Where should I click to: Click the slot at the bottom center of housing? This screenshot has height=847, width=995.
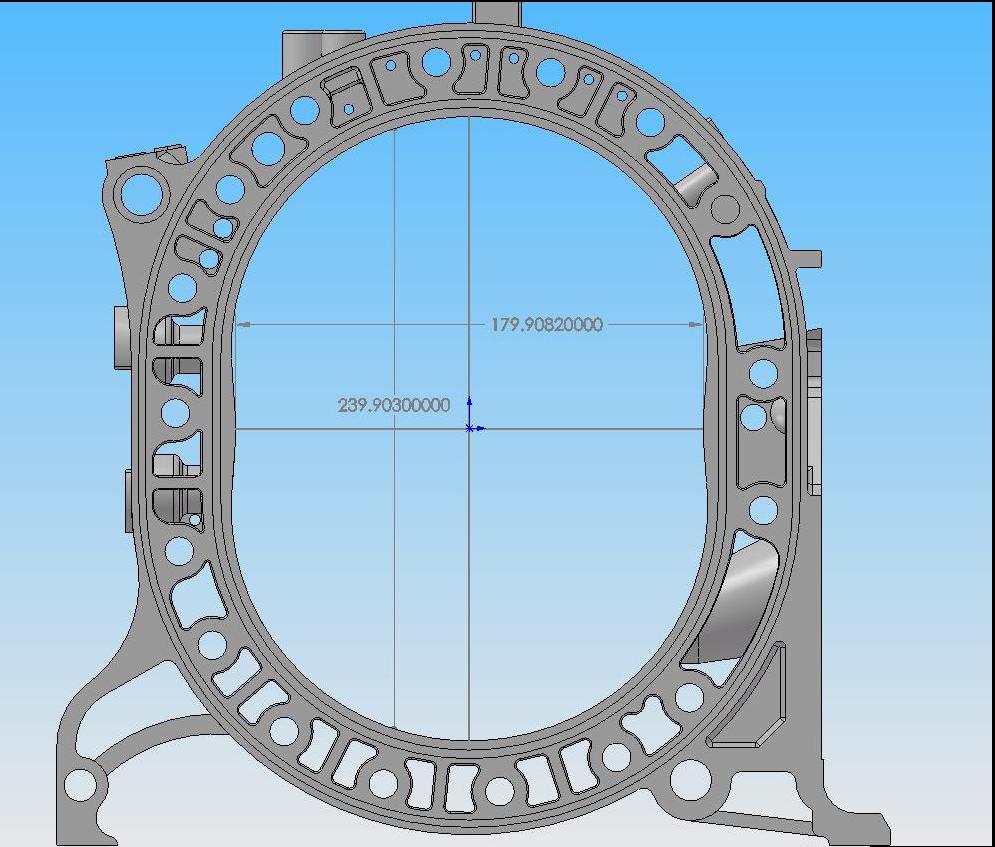click(x=462, y=788)
